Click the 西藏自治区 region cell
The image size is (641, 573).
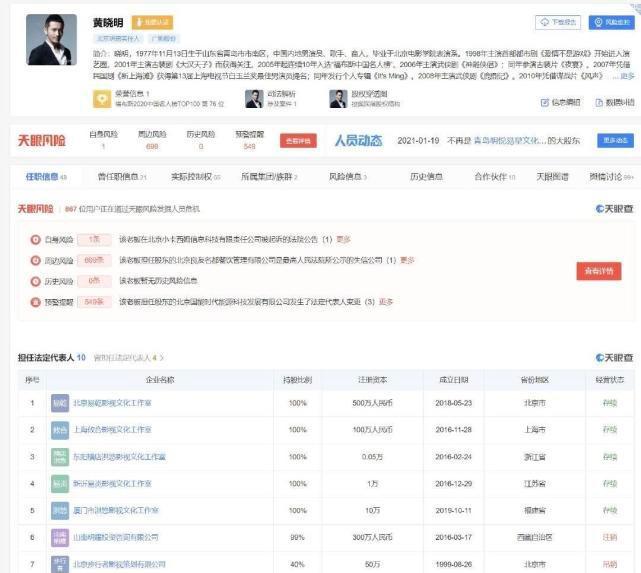[x=535, y=537]
